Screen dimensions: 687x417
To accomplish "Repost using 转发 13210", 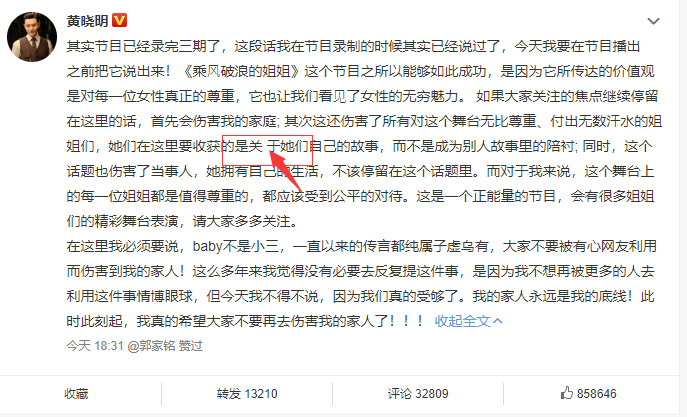I will pyautogui.click(x=247, y=394).
